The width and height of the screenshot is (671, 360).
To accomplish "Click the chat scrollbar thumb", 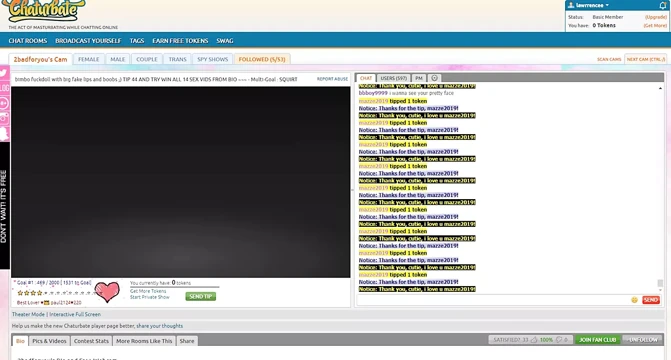I will coord(660,283).
